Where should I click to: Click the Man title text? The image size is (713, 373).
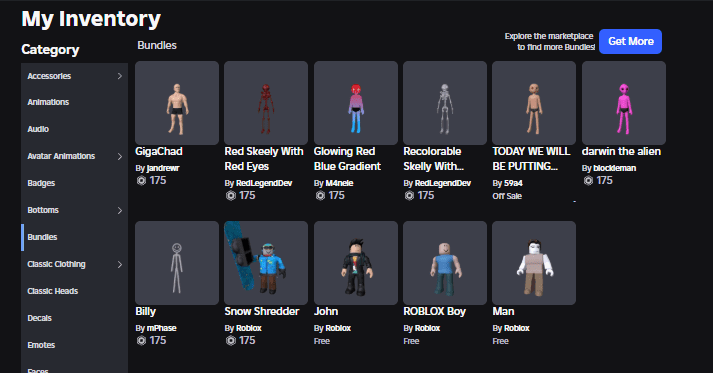pyautogui.click(x=503, y=312)
